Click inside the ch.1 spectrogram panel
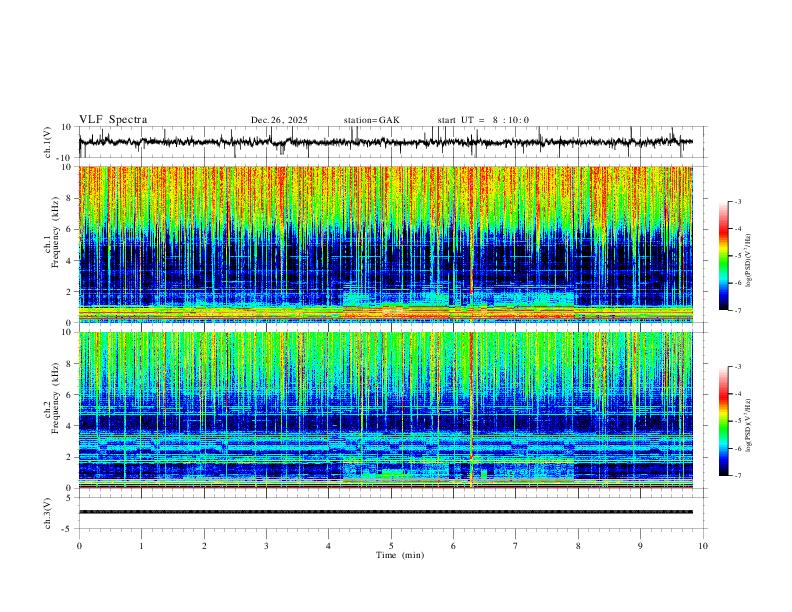 click(385, 244)
